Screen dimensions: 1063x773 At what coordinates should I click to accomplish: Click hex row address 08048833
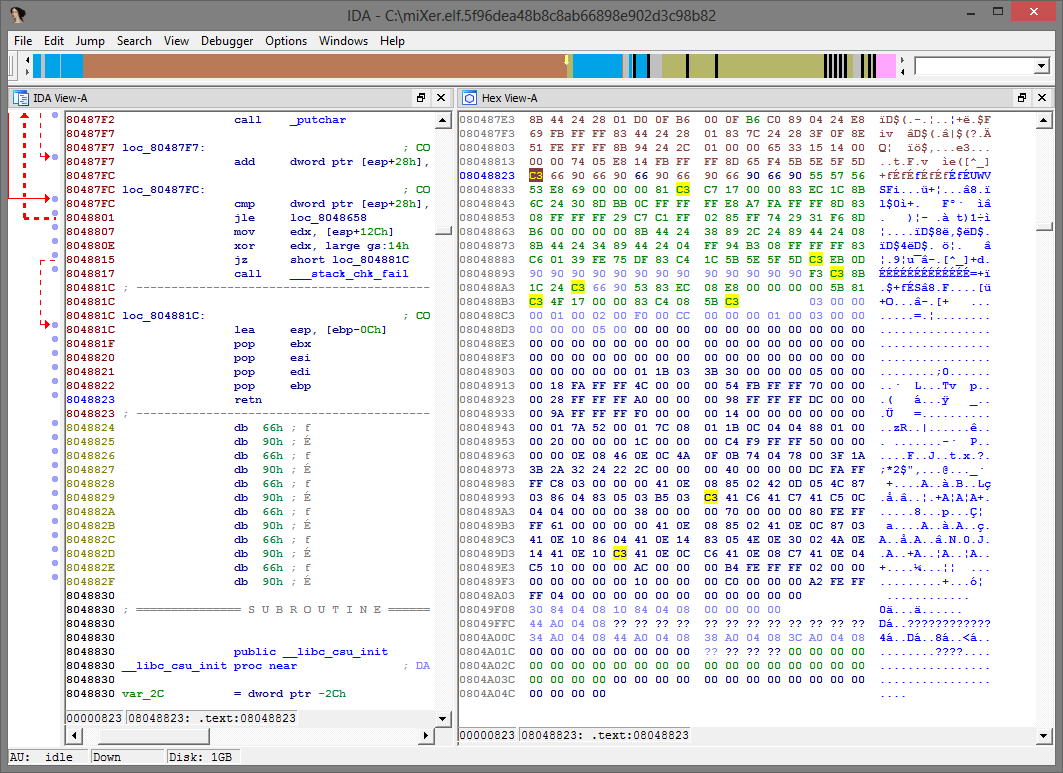[487, 190]
